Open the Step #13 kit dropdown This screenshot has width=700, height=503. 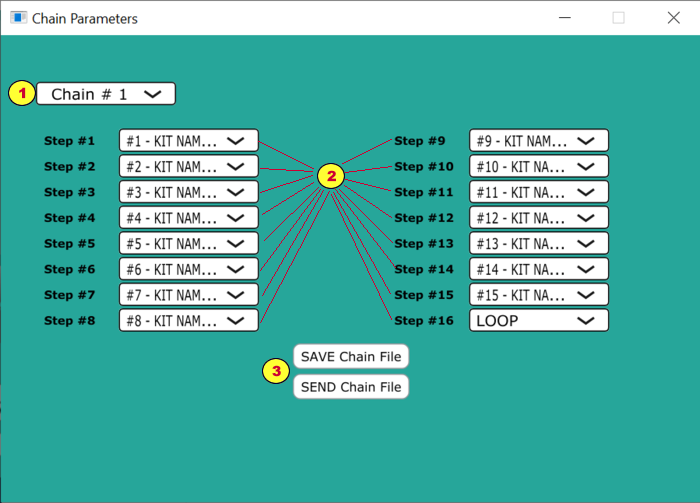point(539,244)
